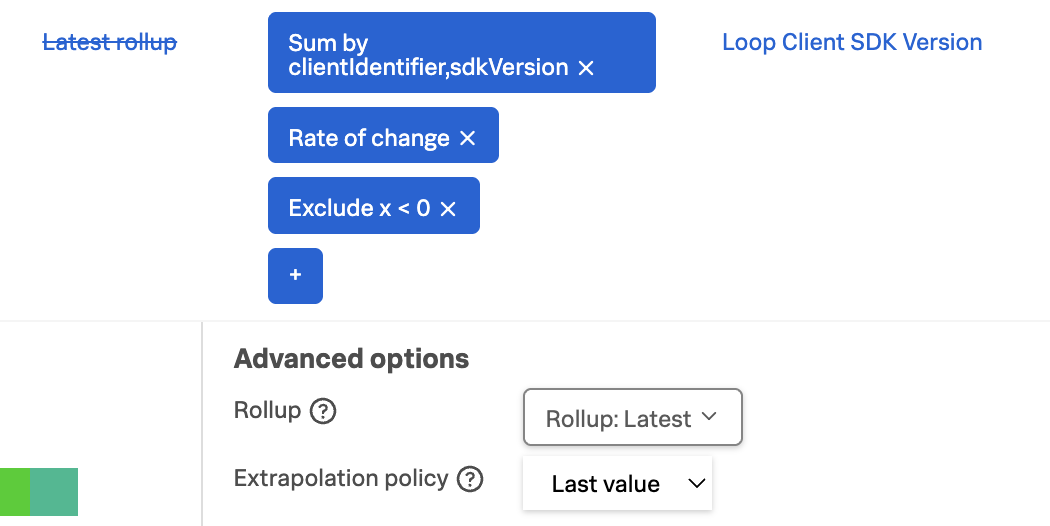Show help for Extrapolation policy

point(470,479)
